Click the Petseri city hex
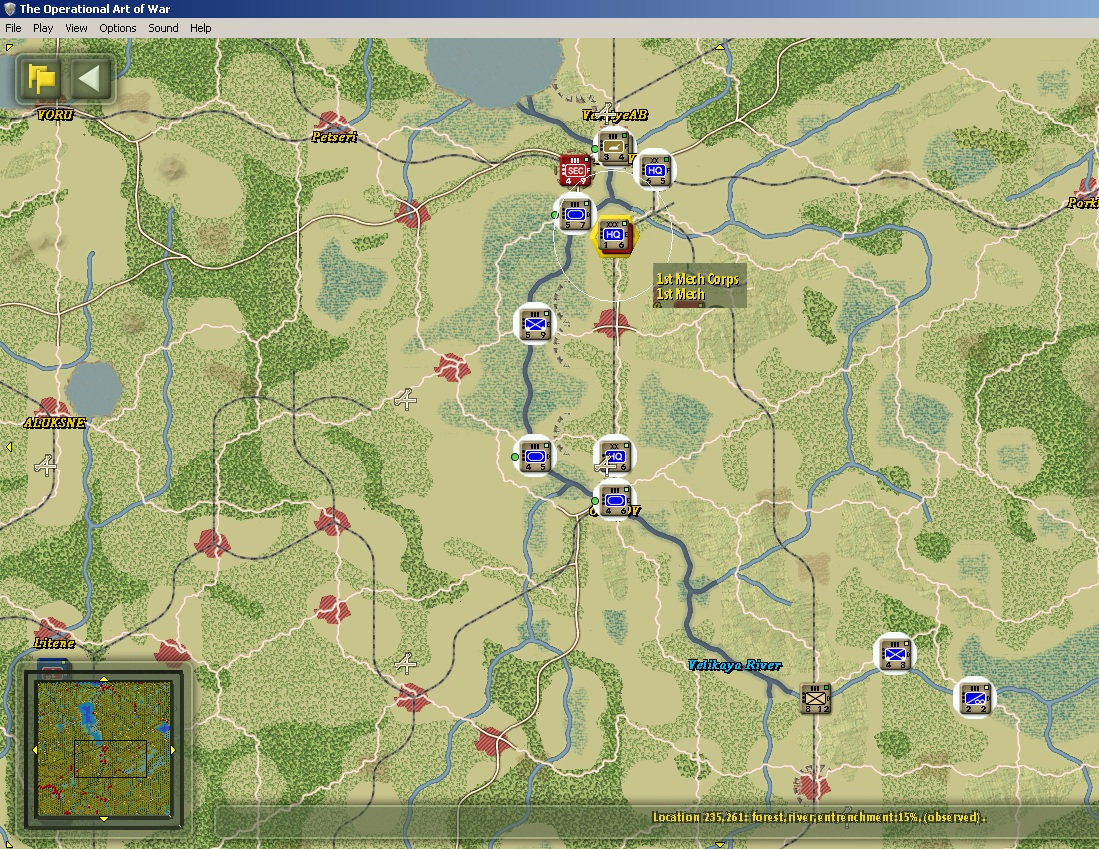Image resolution: width=1099 pixels, height=849 pixels. click(x=334, y=122)
